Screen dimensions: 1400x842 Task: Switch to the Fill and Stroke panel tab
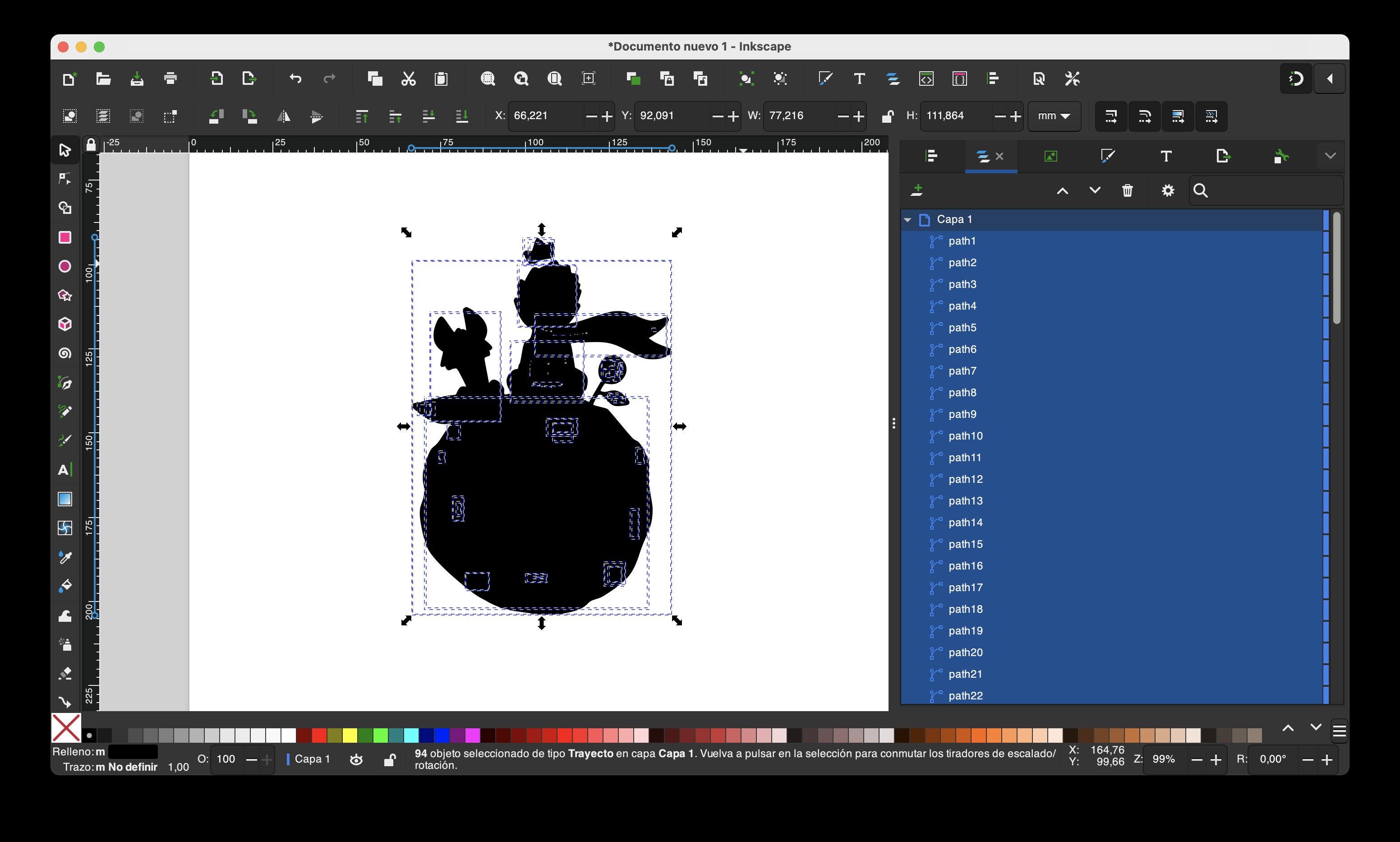[x=1108, y=156]
